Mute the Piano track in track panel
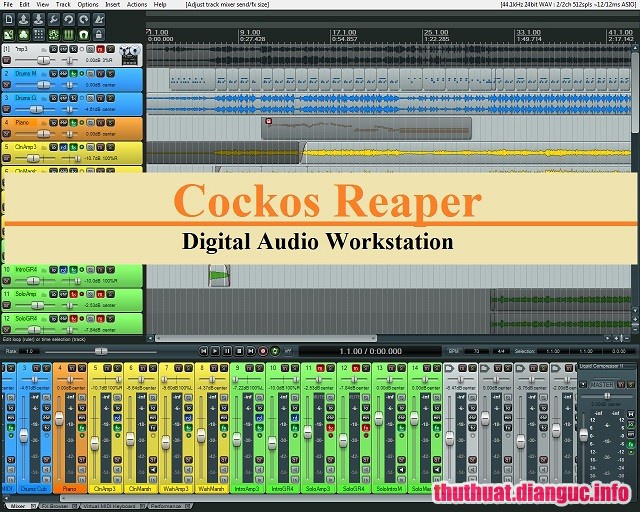The image size is (640, 512). pyautogui.click(x=100, y=122)
